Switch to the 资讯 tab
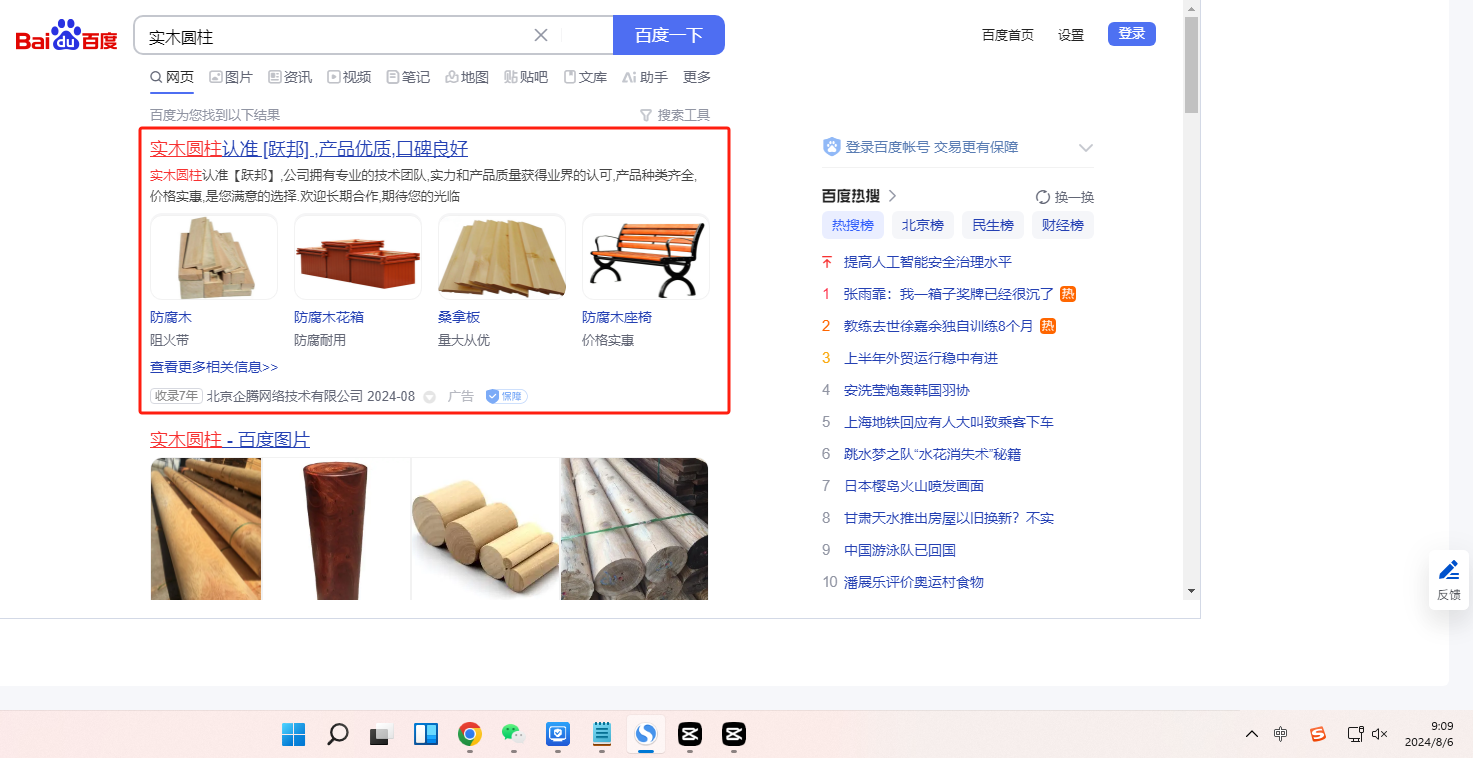The width and height of the screenshot is (1473, 758). pyautogui.click(x=290, y=77)
